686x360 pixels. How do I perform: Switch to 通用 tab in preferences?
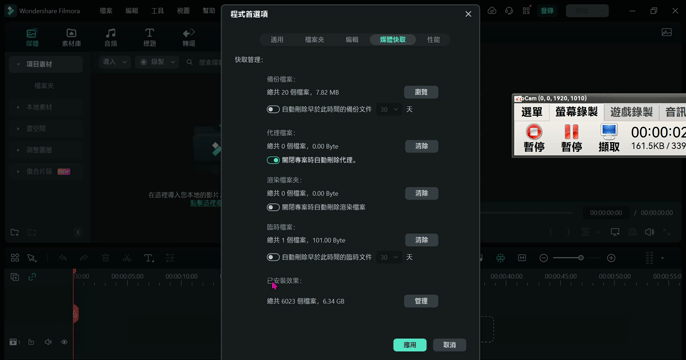tap(277, 40)
